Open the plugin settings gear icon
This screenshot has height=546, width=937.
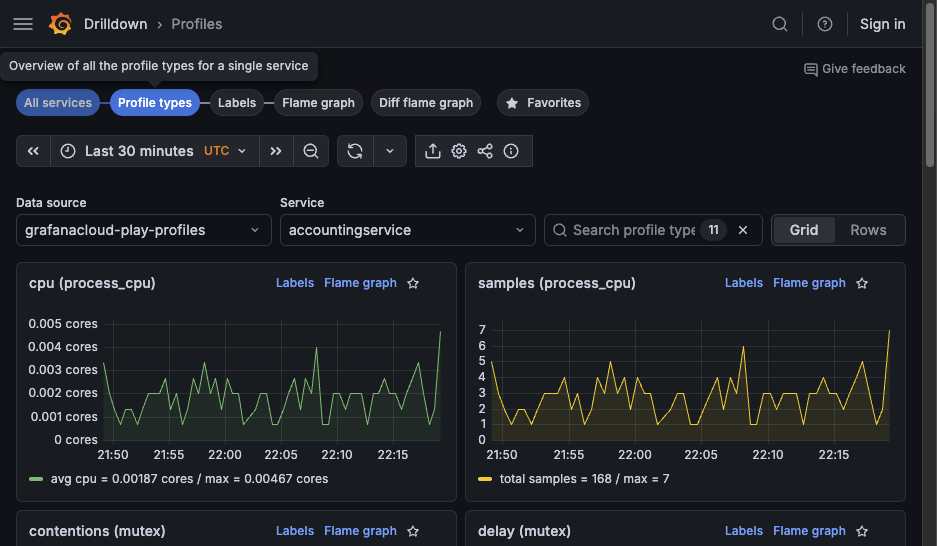(x=459, y=151)
